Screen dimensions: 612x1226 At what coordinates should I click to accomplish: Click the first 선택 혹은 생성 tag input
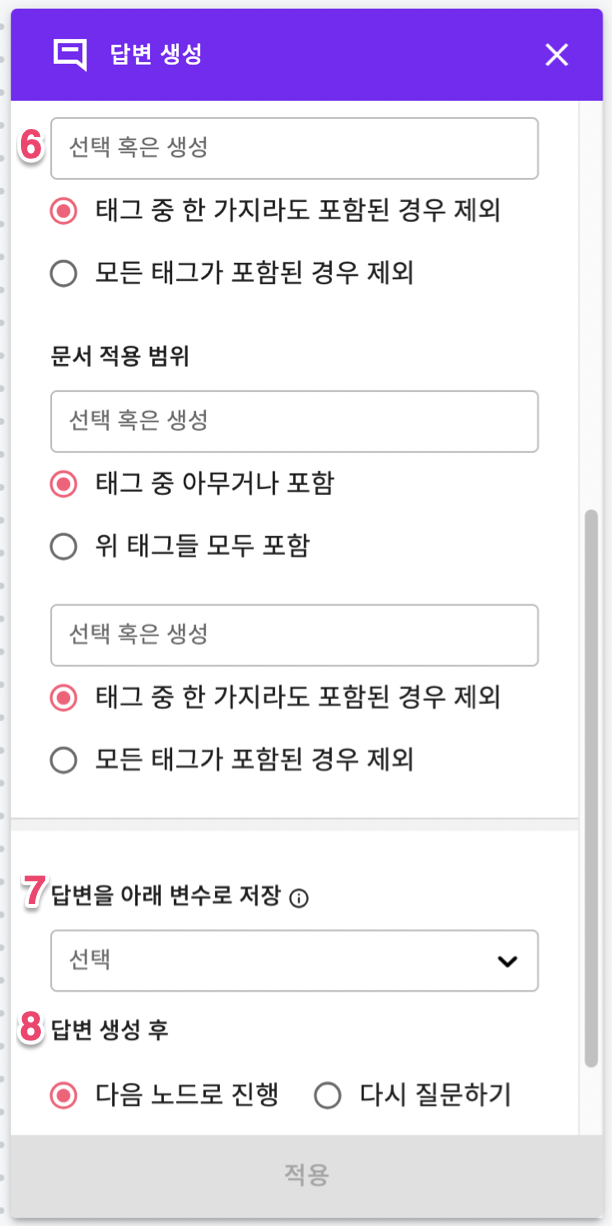click(294, 147)
